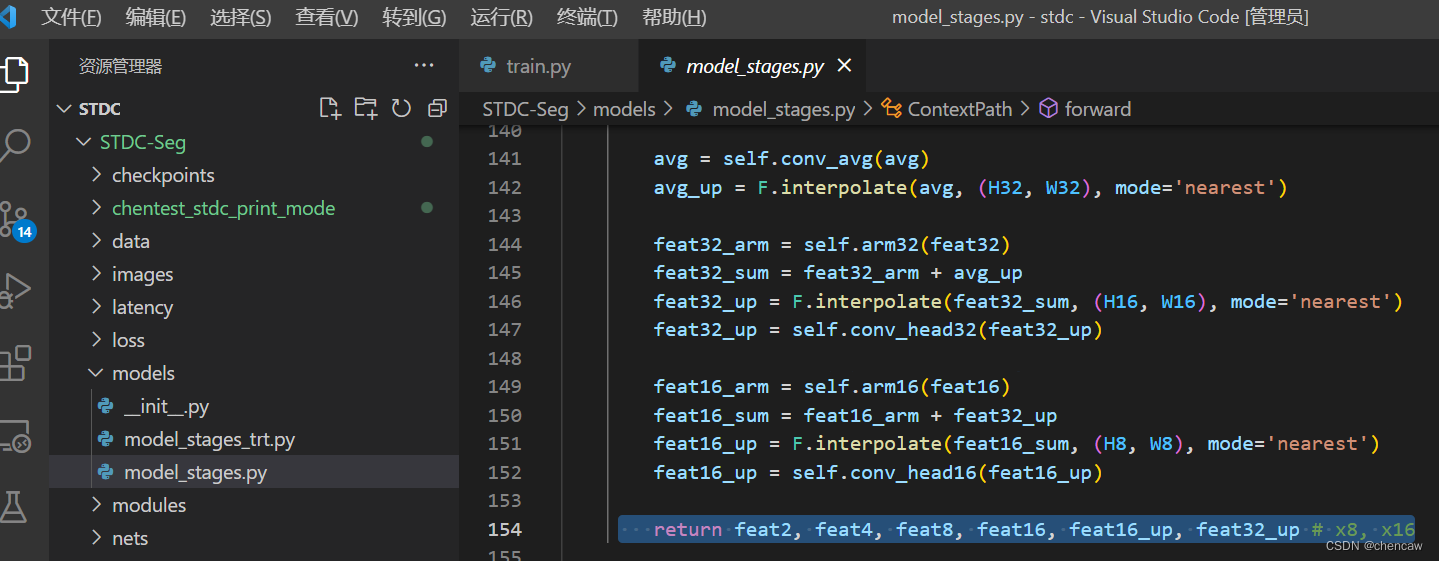Image resolution: width=1439 pixels, height=561 pixels.
Task: Expand the checkpoints folder
Action: pyautogui.click(x=96, y=175)
